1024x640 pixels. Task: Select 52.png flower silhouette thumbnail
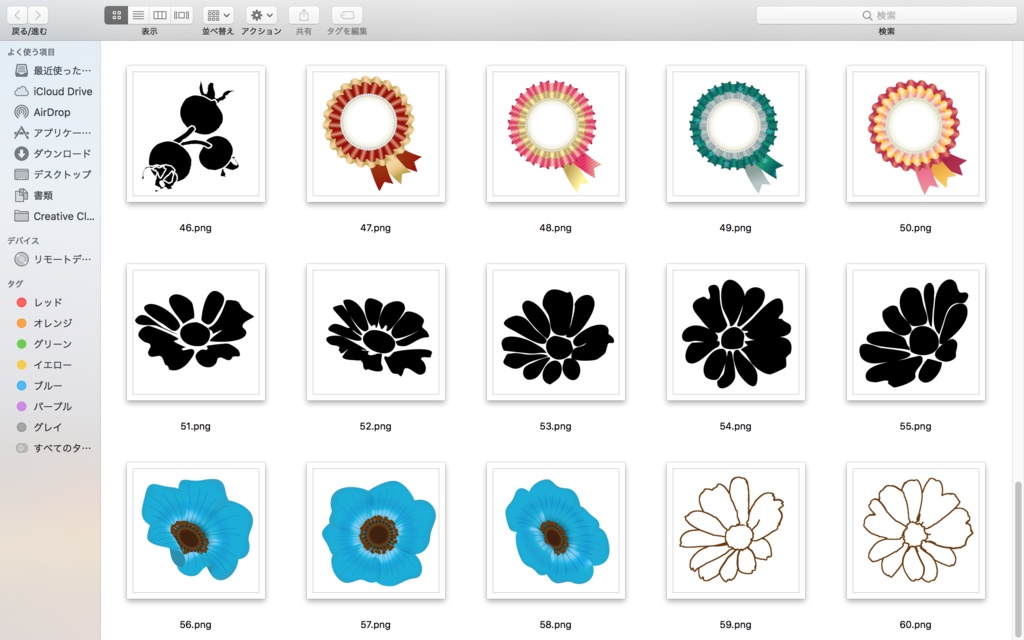[x=376, y=332]
